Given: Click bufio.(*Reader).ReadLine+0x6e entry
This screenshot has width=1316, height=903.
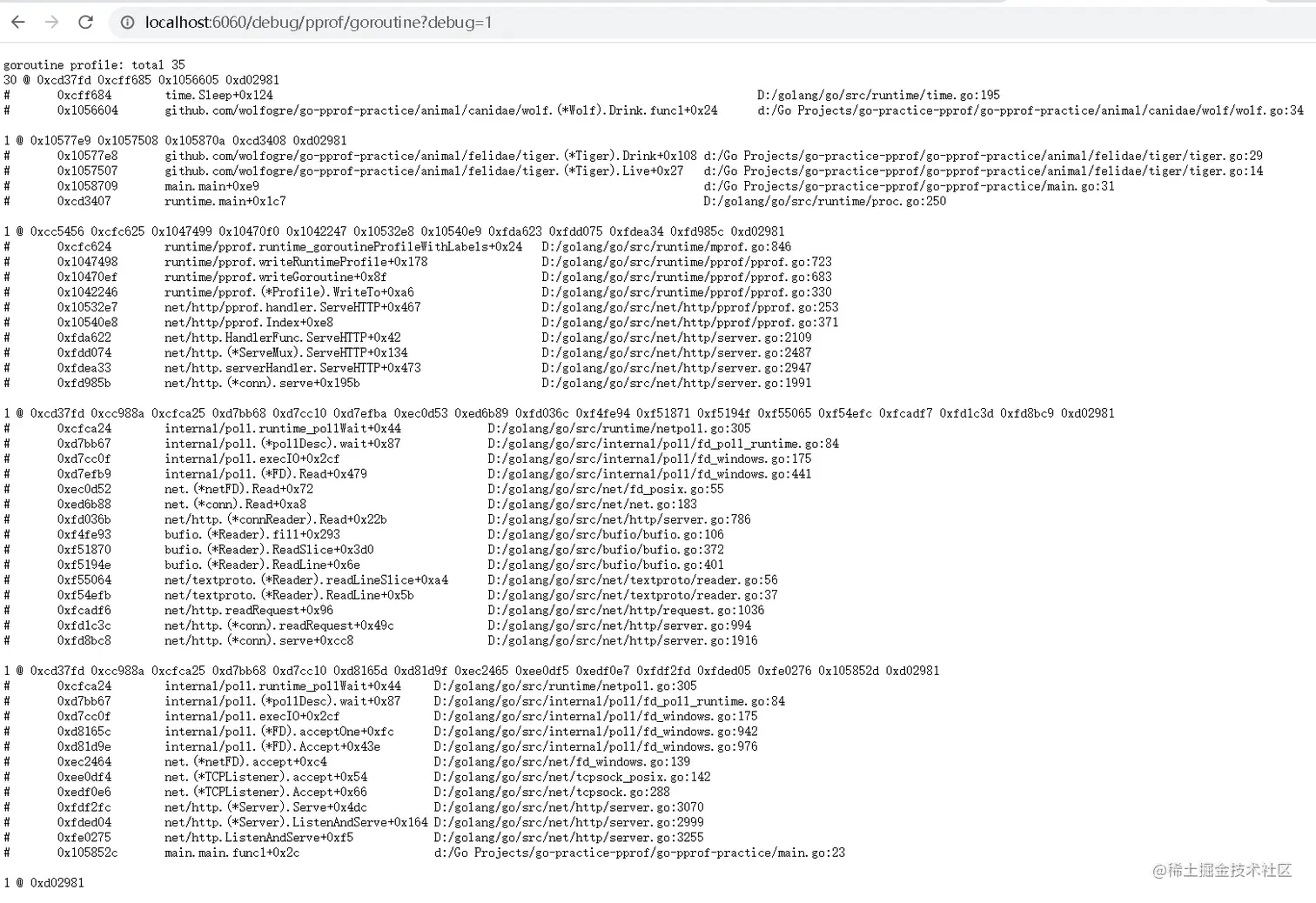Looking at the screenshot, I should 262,565.
